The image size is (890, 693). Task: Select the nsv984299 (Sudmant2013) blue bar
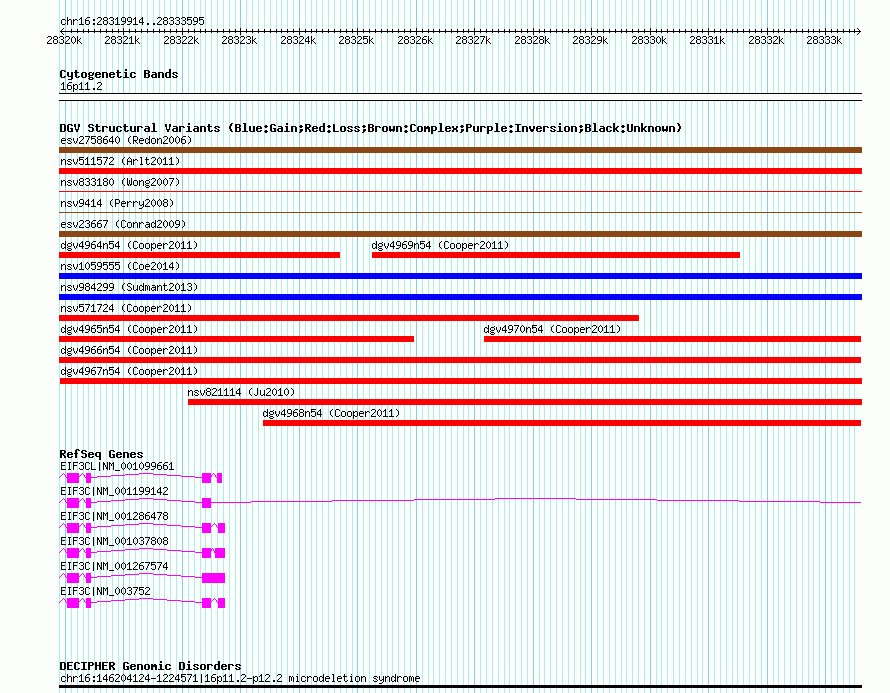click(460, 297)
